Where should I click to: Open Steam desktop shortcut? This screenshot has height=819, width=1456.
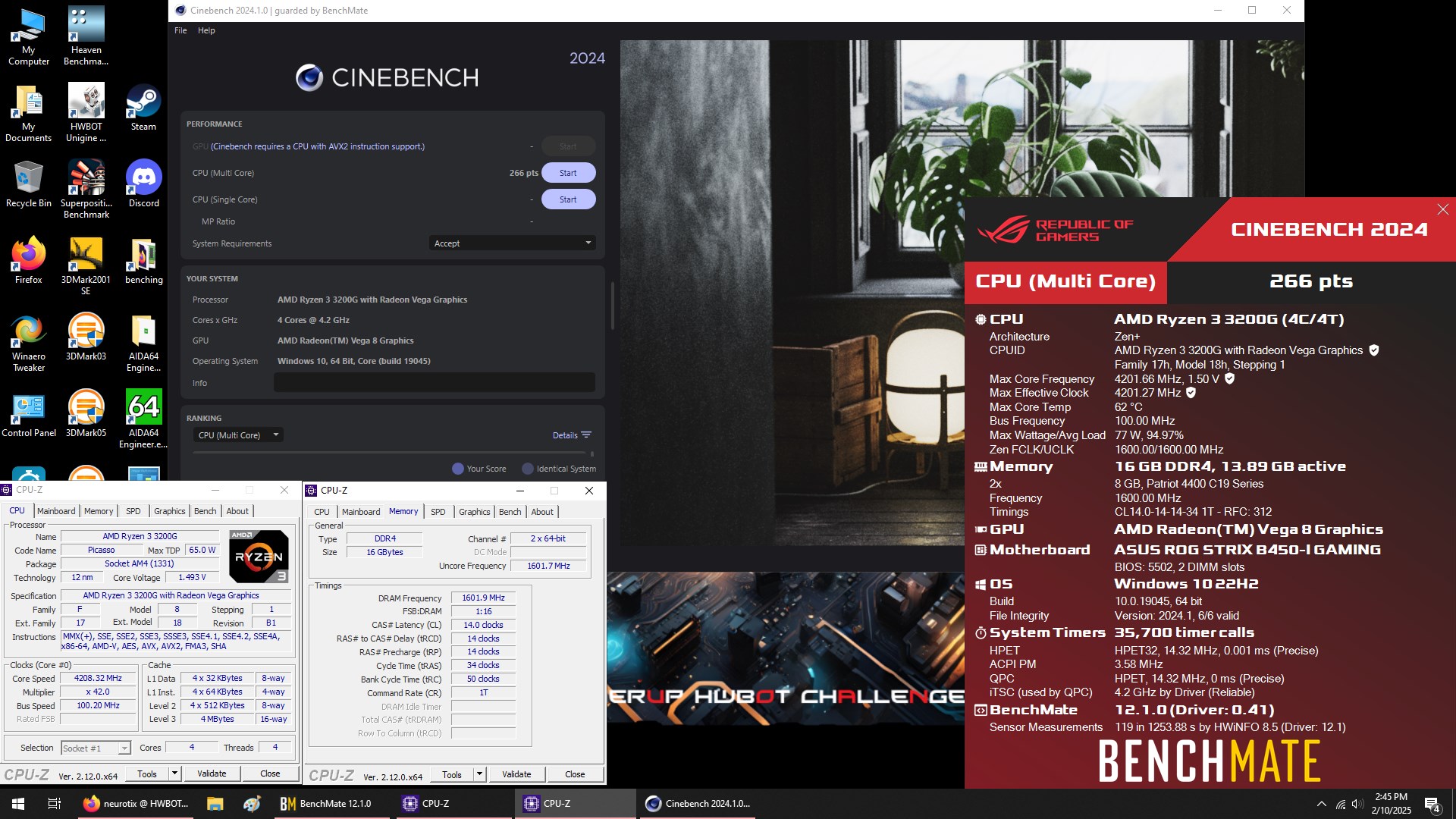(143, 108)
